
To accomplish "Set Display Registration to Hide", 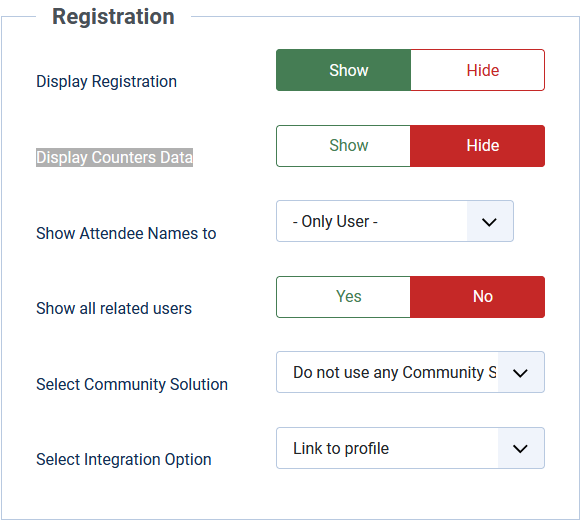I will point(478,70).
